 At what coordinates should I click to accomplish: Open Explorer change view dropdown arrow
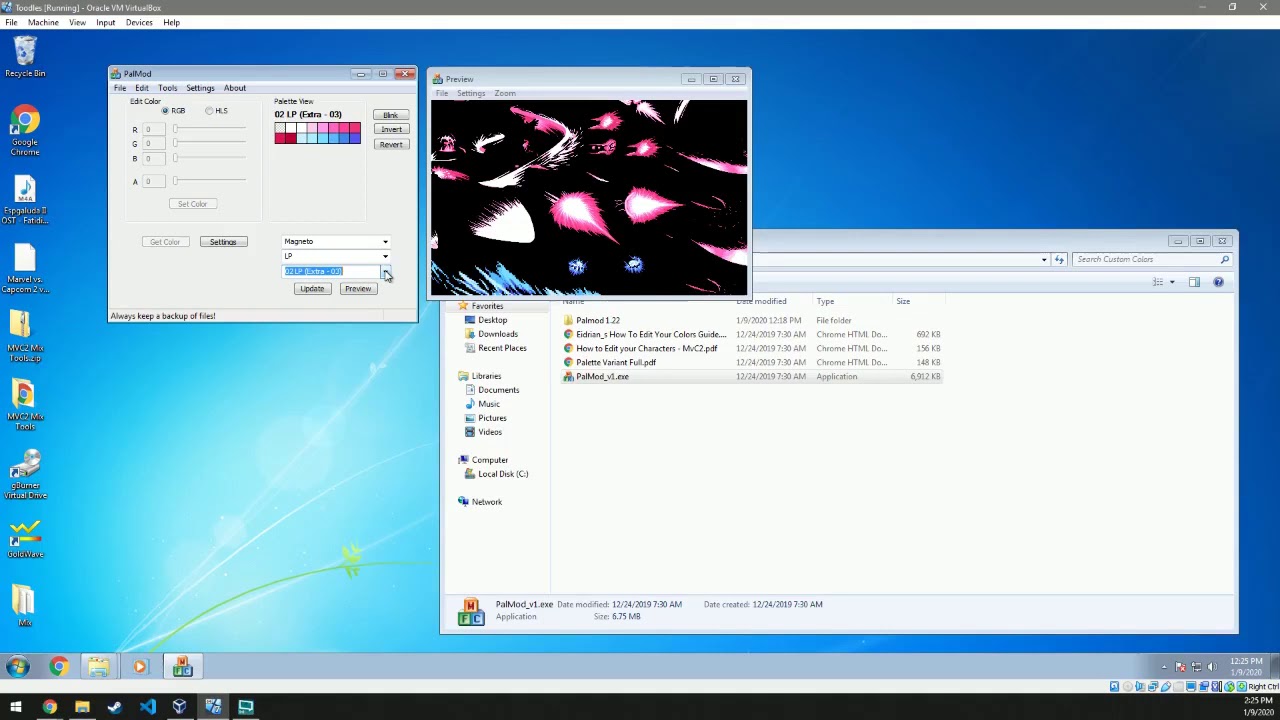[x=1172, y=282]
